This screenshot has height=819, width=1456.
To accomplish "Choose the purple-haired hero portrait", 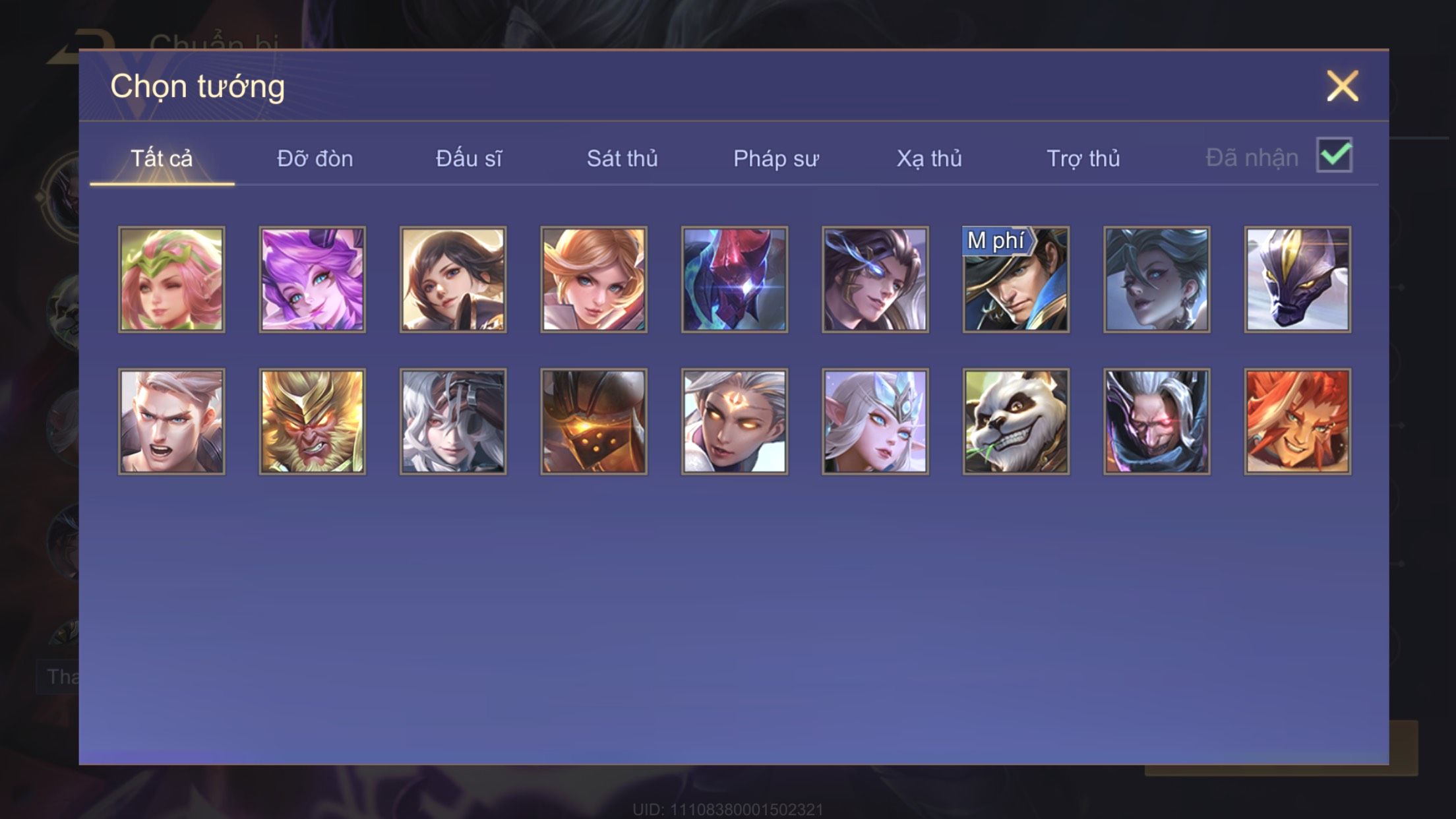I will (312, 280).
